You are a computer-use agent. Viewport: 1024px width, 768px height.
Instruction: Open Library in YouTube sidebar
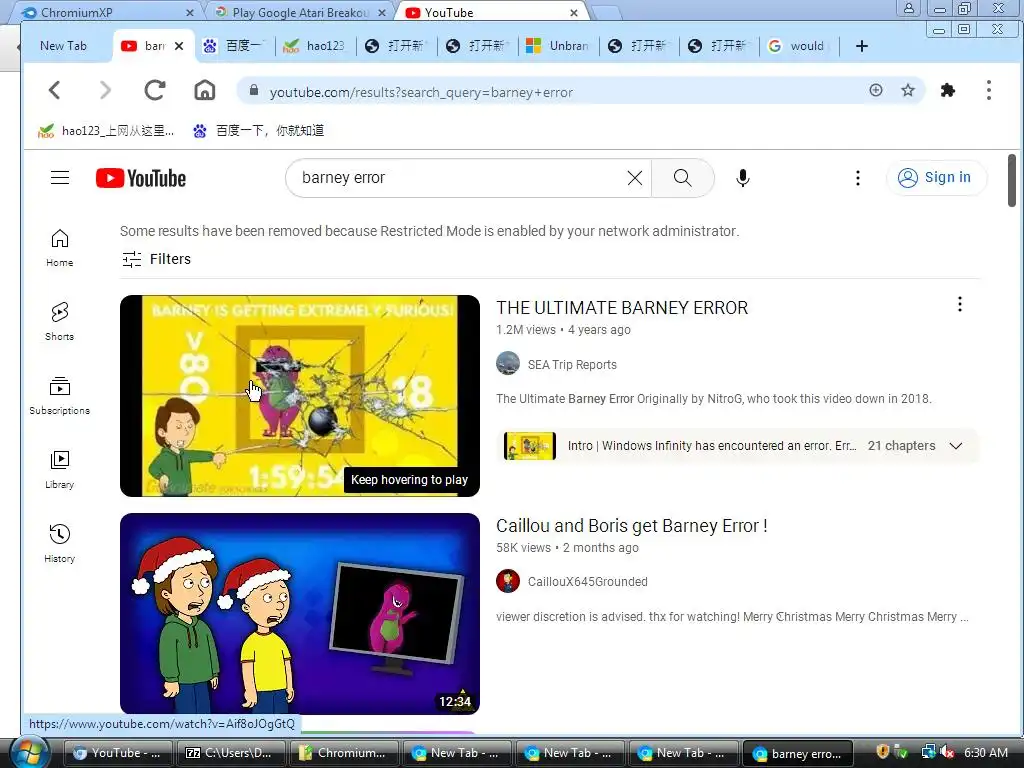coord(59,470)
